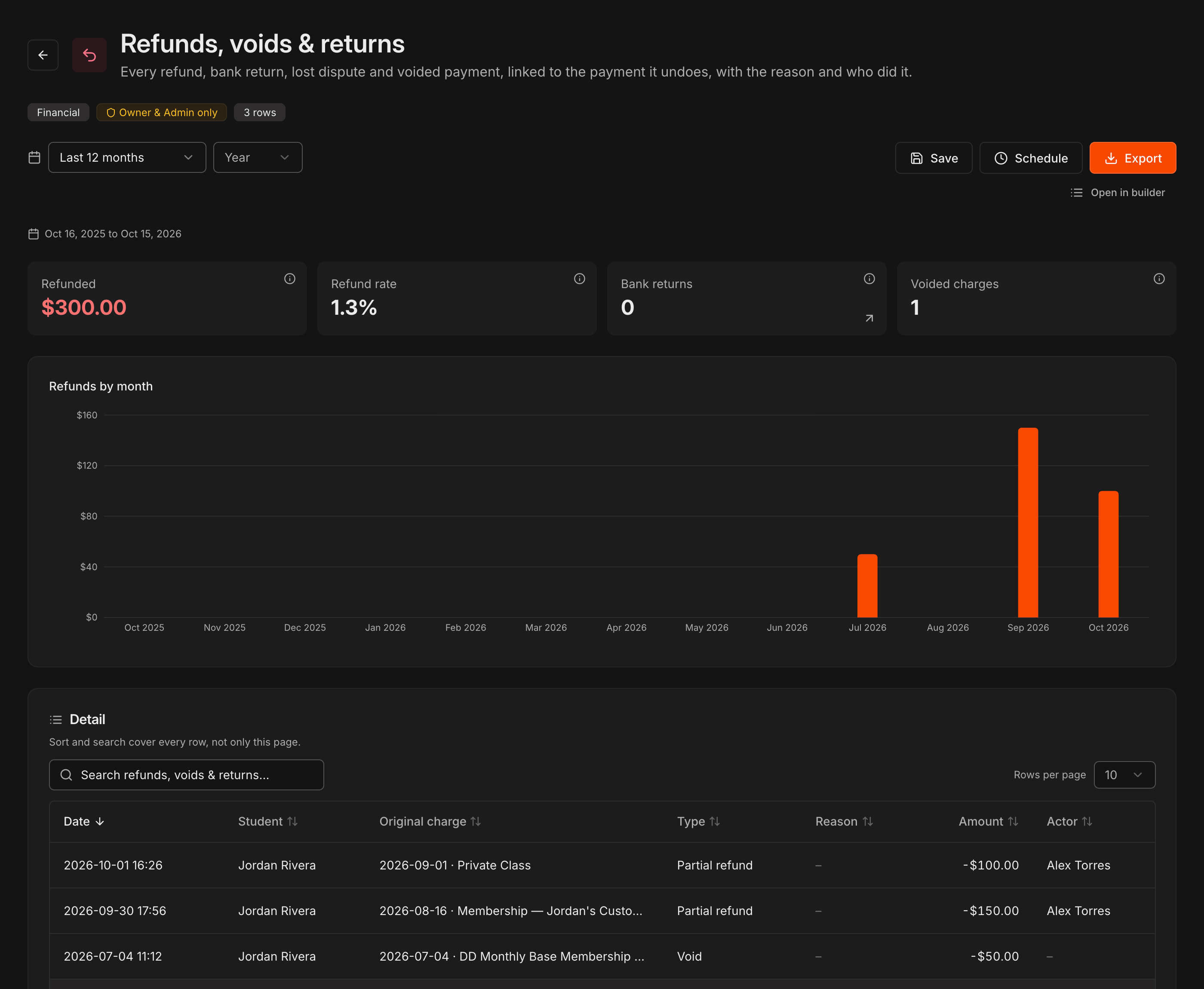Viewport: 1204px width, 989px height.
Task: Schedule this report
Action: 1030,158
